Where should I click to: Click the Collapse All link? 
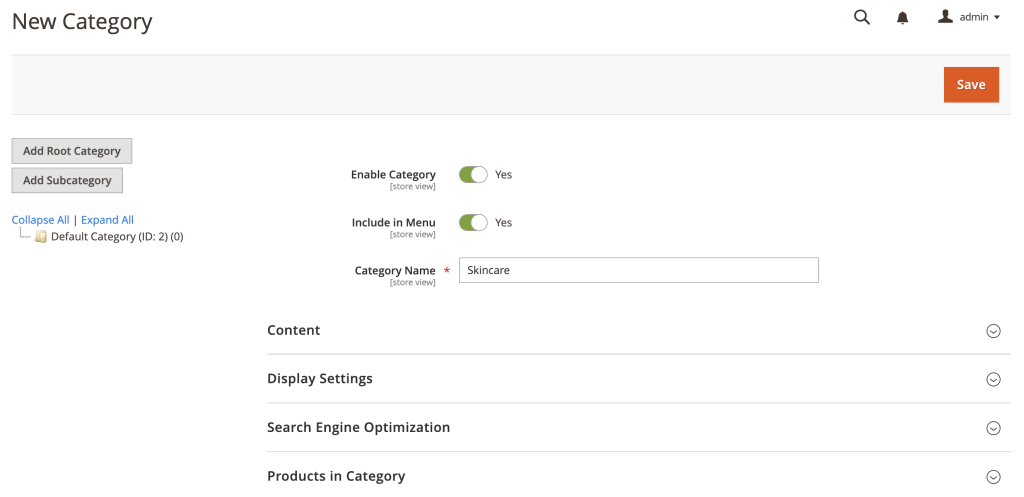(40, 220)
